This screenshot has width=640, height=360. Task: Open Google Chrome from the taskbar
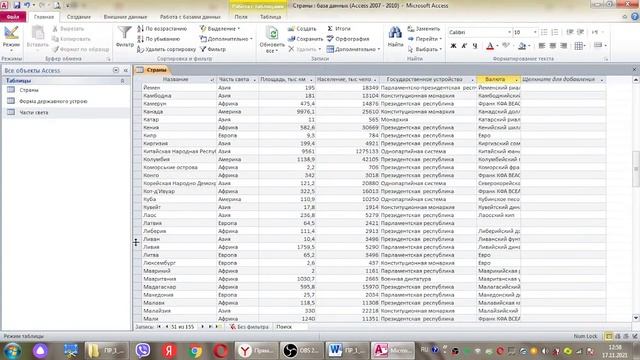click(195, 351)
